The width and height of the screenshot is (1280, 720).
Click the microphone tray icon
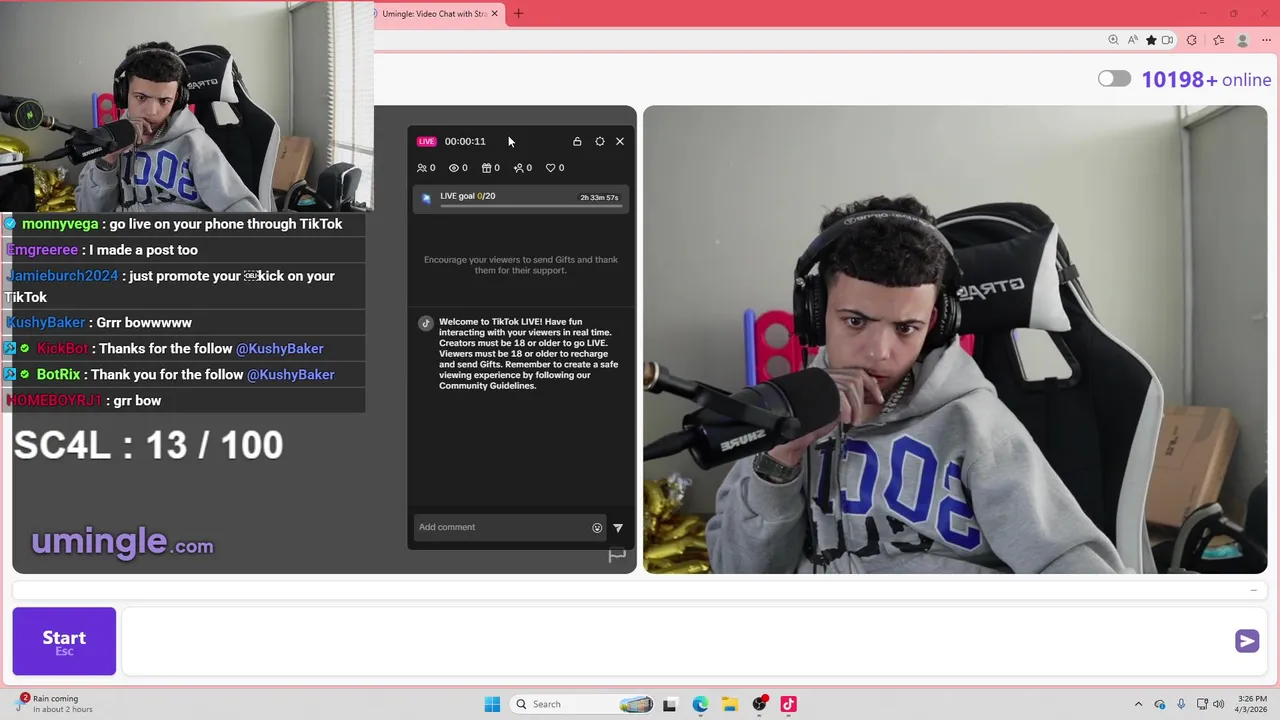coord(1181,704)
